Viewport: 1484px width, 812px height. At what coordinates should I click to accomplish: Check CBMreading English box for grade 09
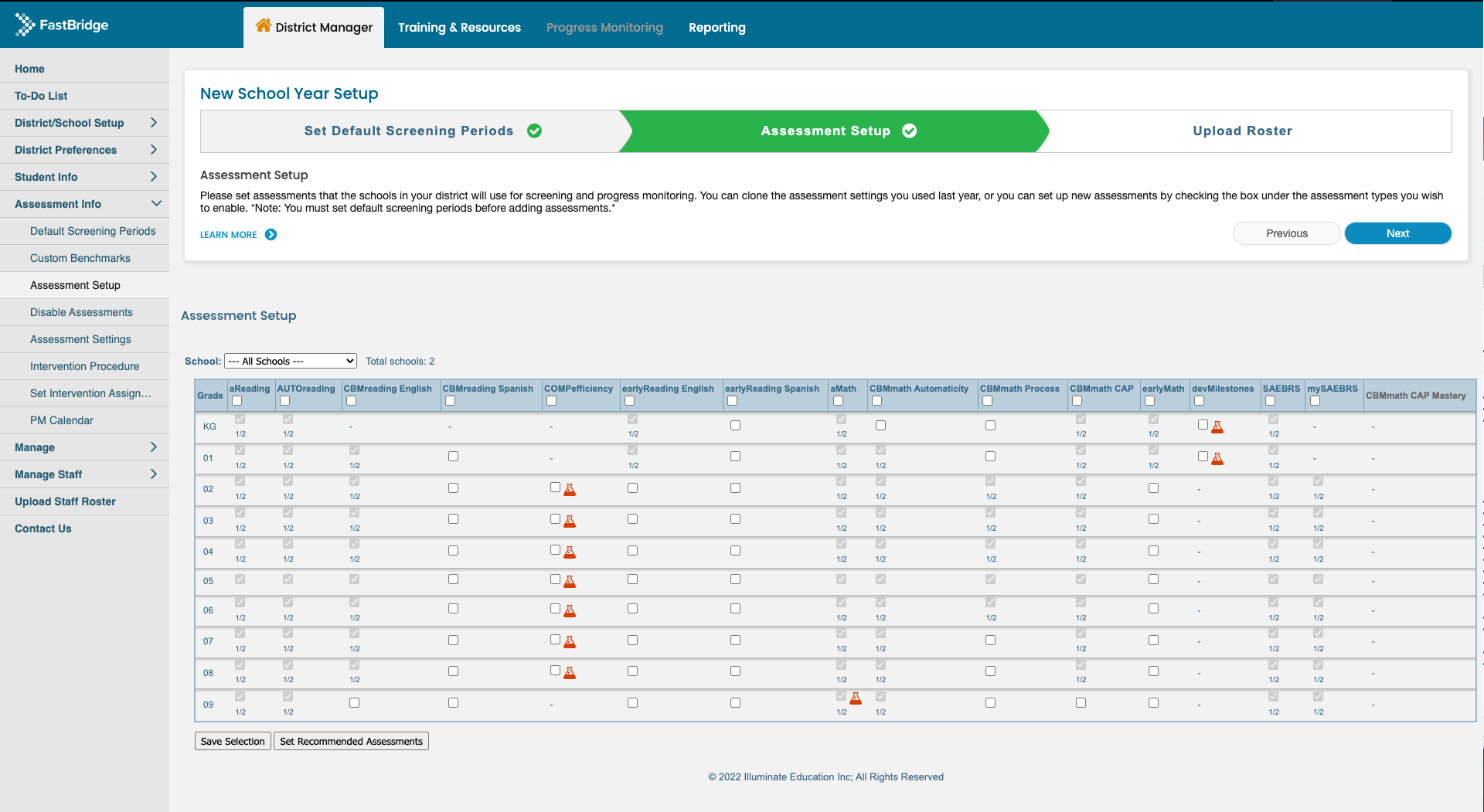tap(354, 703)
